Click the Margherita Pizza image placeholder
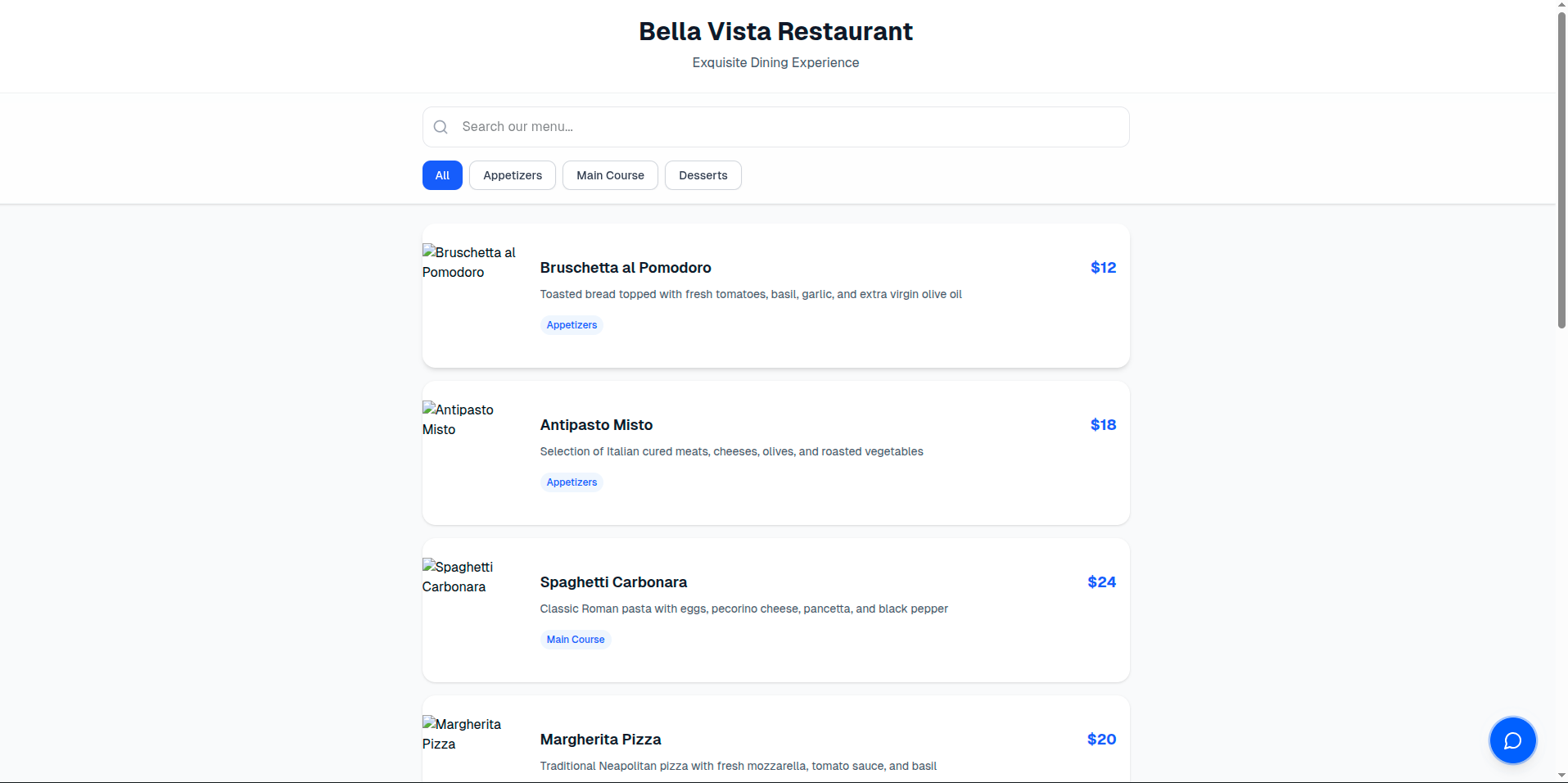Screen dimensions: 1568x783 pyautogui.click(x=464, y=734)
